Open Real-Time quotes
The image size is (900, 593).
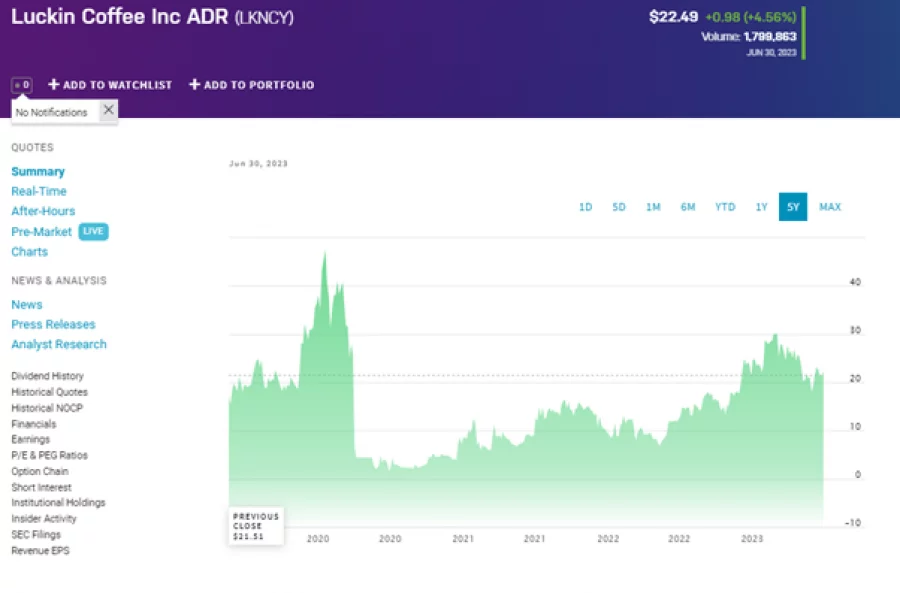tap(38, 191)
